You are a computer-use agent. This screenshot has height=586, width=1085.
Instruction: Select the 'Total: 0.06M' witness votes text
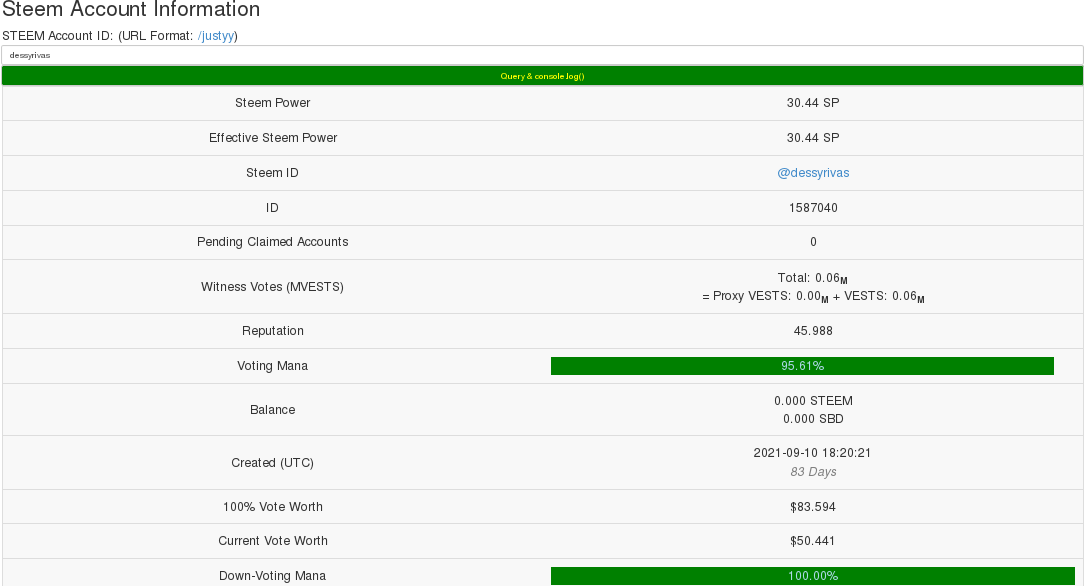tap(812, 278)
